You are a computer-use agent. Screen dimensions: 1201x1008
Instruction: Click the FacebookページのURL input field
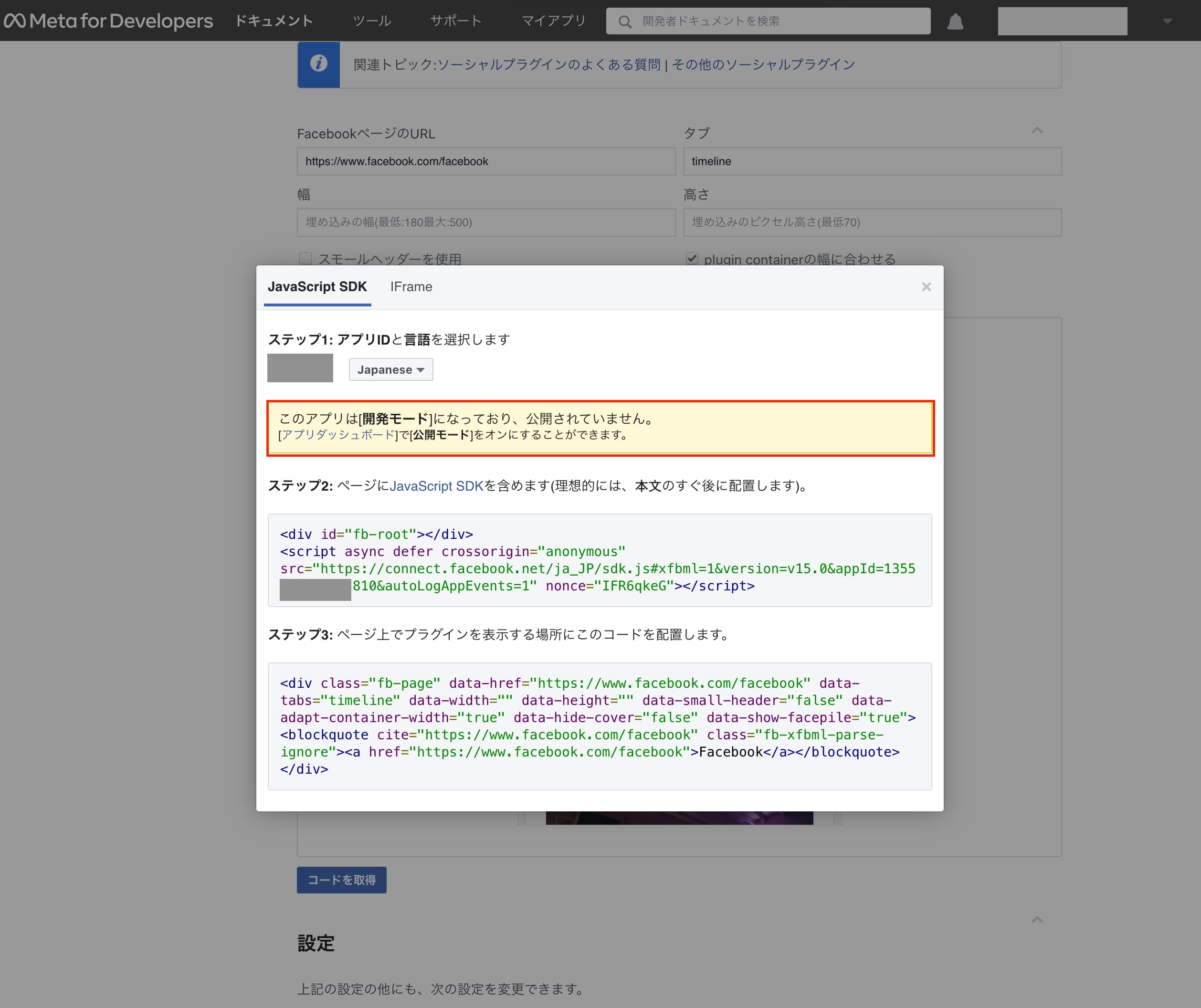tap(486, 161)
